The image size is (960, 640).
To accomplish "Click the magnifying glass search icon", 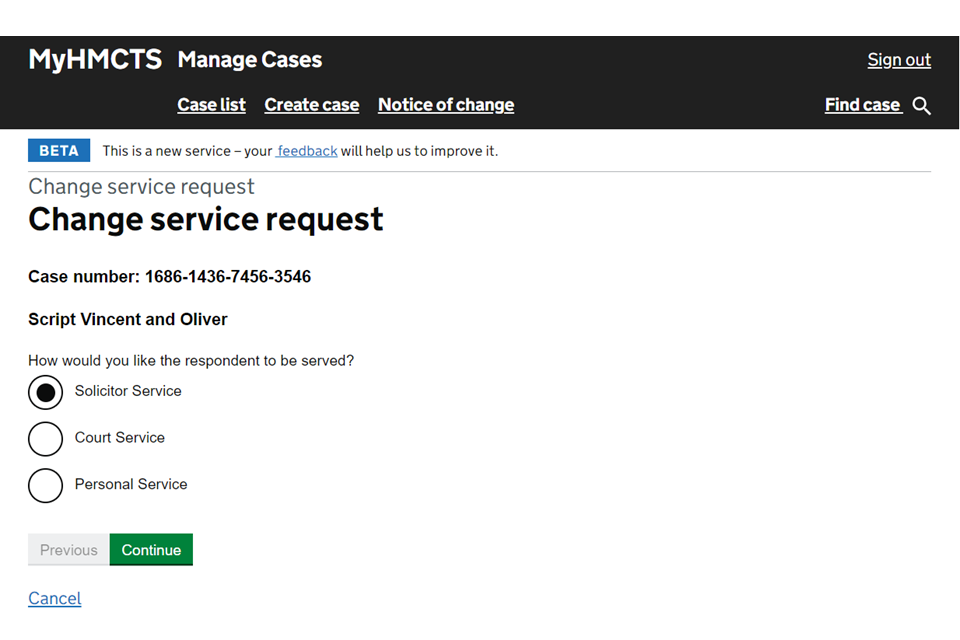I will tap(921, 106).
